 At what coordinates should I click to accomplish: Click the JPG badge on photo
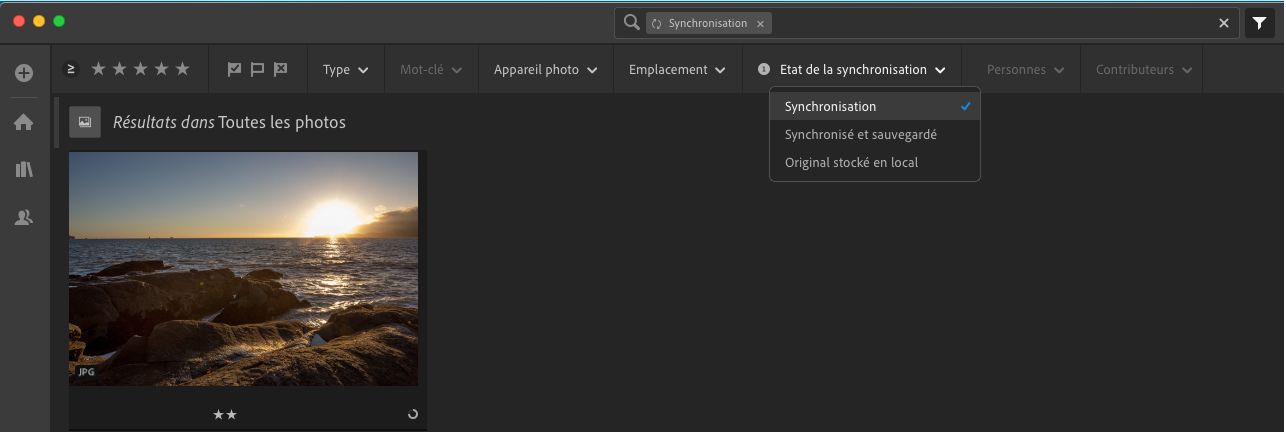[86, 371]
